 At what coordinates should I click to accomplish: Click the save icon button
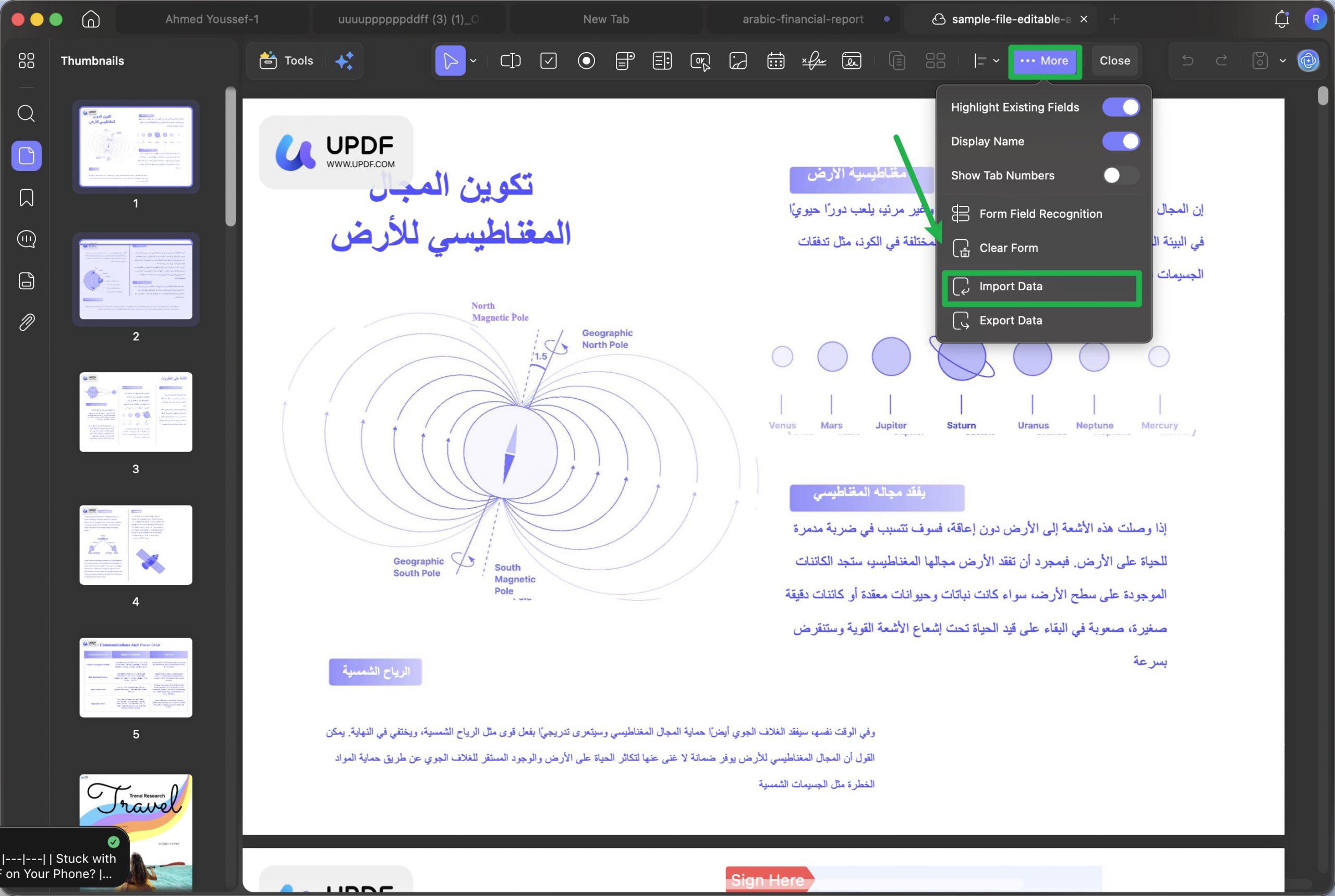tap(1260, 60)
